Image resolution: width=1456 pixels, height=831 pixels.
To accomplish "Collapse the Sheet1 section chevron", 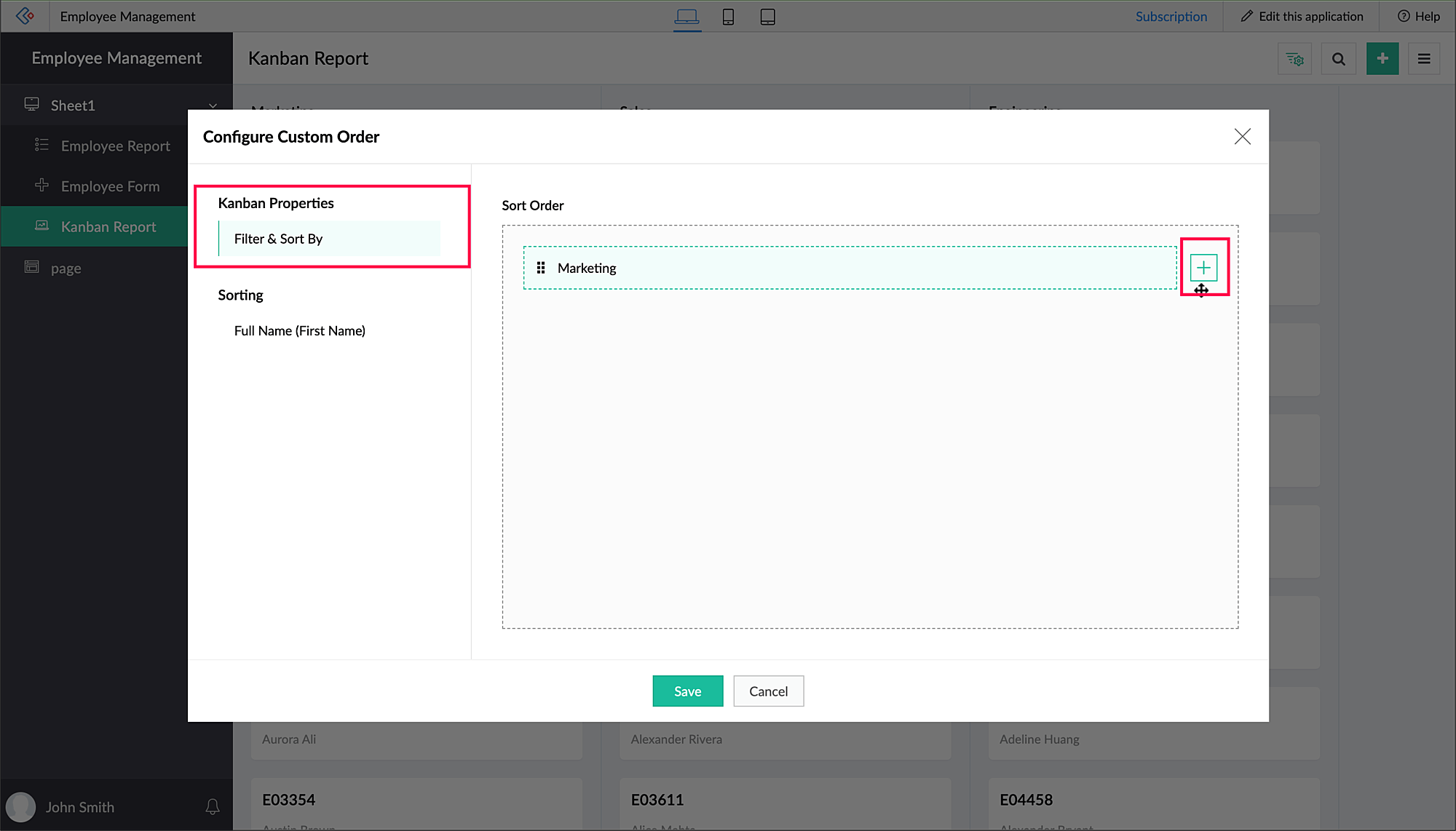I will [x=213, y=106].
